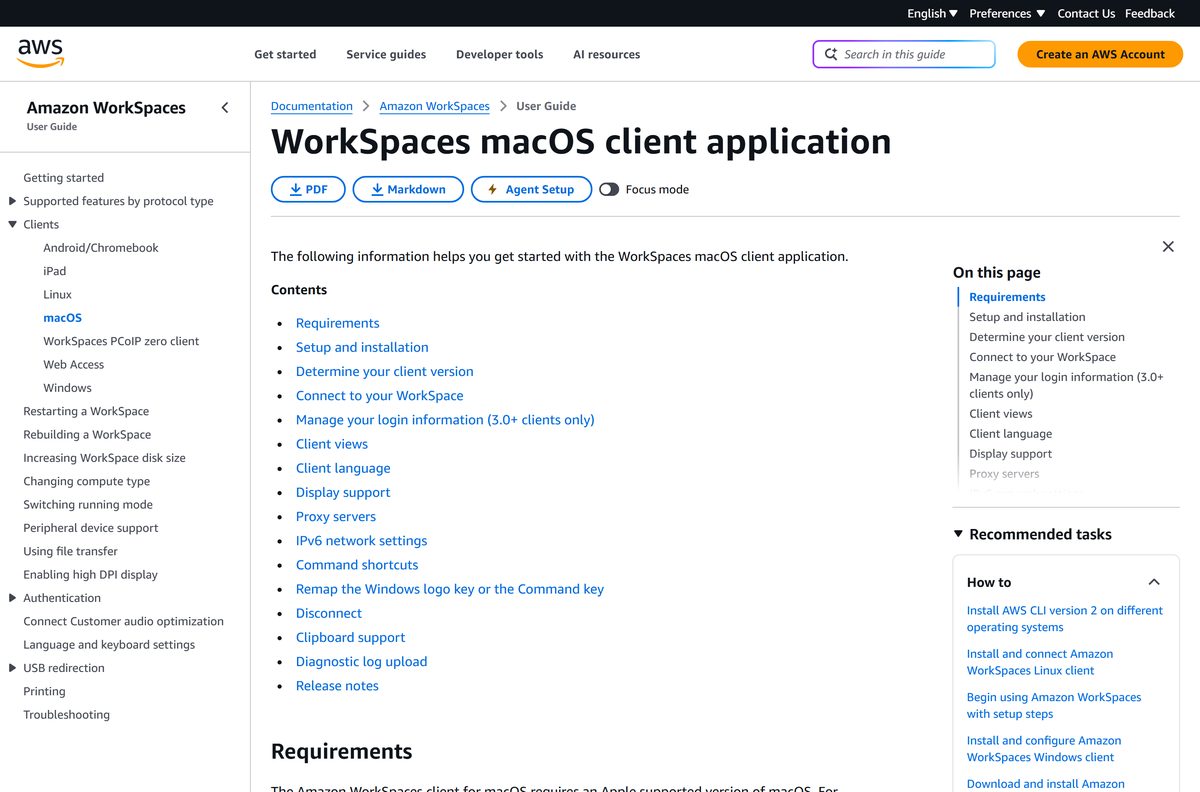Viewport: 1200px width, 792px height.
Task: Open the Preferences dropdown
Action: tap(1007, 13)
